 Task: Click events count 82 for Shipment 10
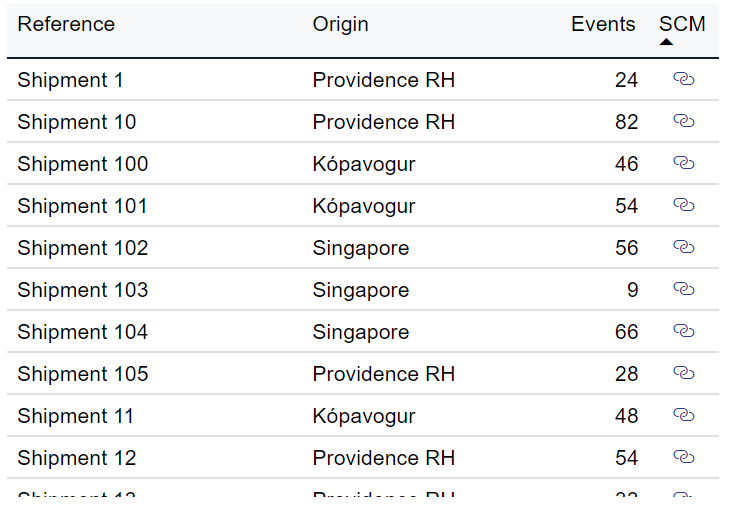click(626, 122)
